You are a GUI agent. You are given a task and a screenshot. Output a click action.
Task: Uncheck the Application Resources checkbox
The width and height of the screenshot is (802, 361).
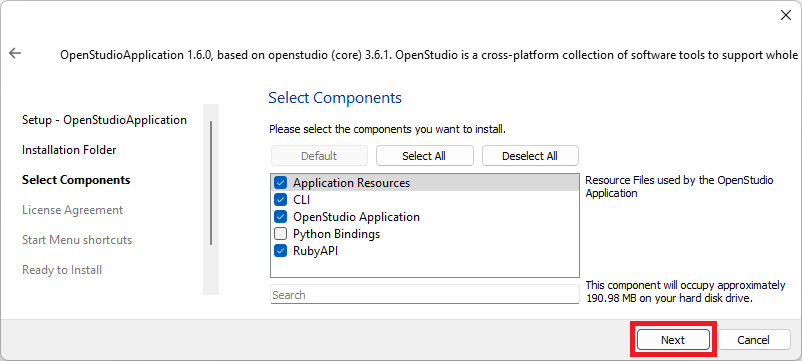[x=280, y=183]
